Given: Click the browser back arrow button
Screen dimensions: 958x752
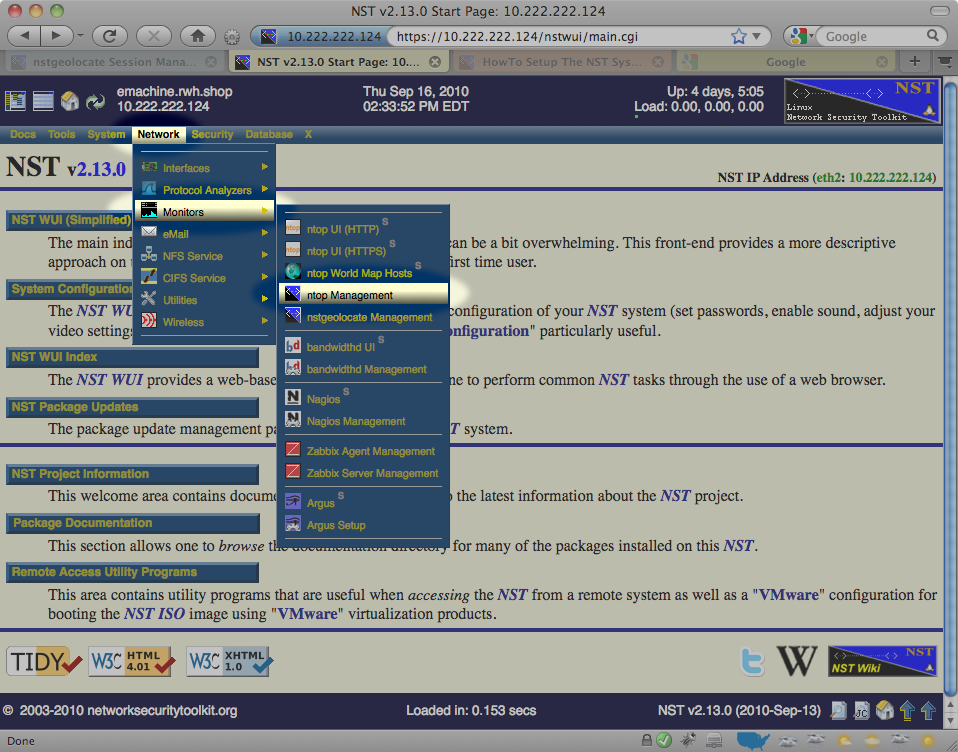Looking at the screenshot, I should 24,36.
